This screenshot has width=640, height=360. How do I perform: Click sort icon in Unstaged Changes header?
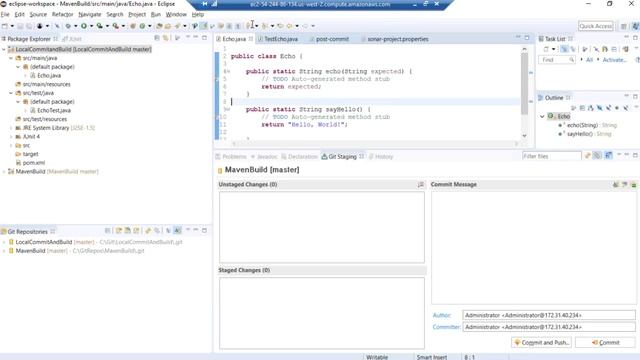pyautogui.click(x=420, y=184)
